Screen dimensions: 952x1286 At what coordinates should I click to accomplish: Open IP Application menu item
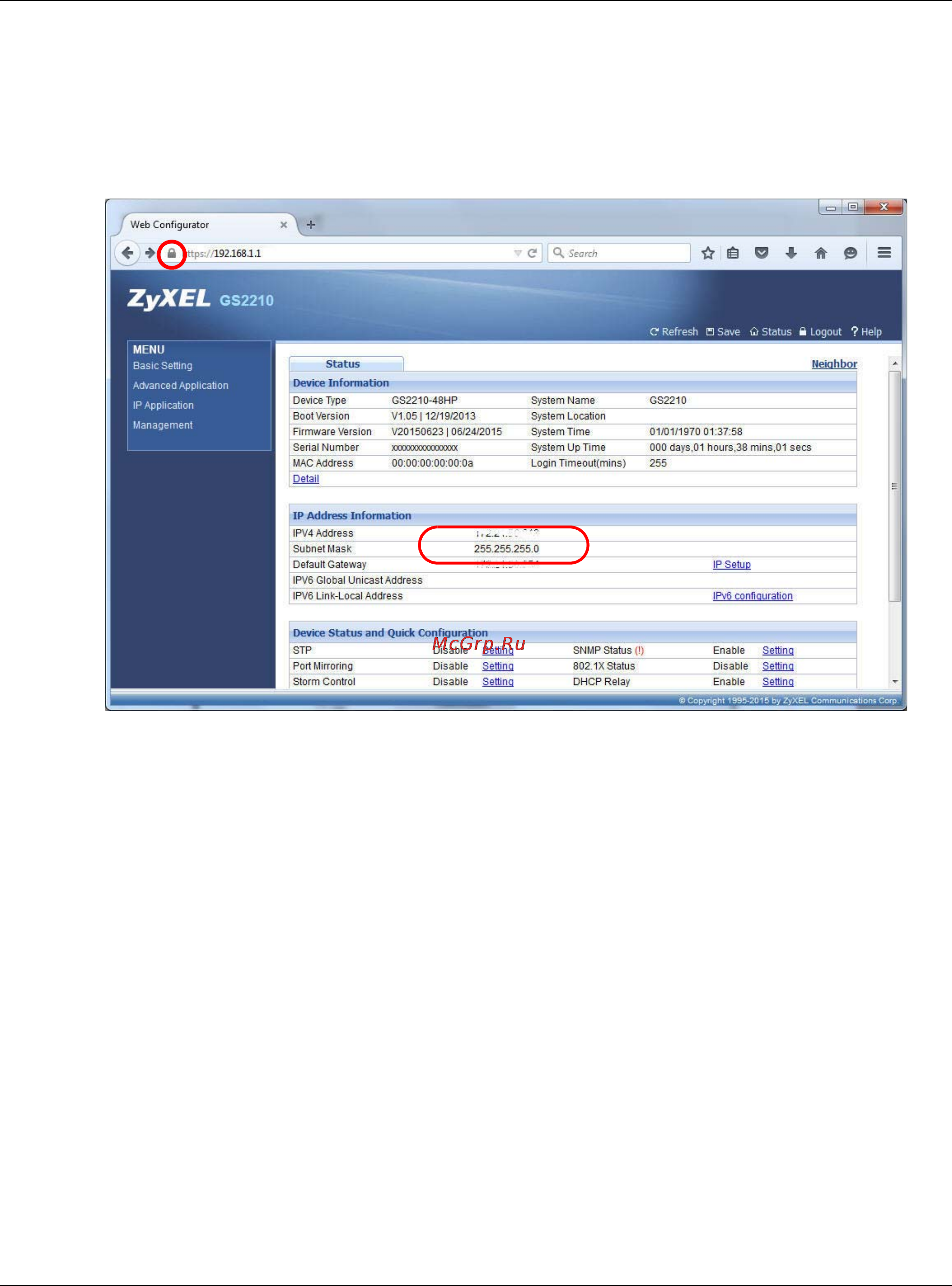click(163, 405)
